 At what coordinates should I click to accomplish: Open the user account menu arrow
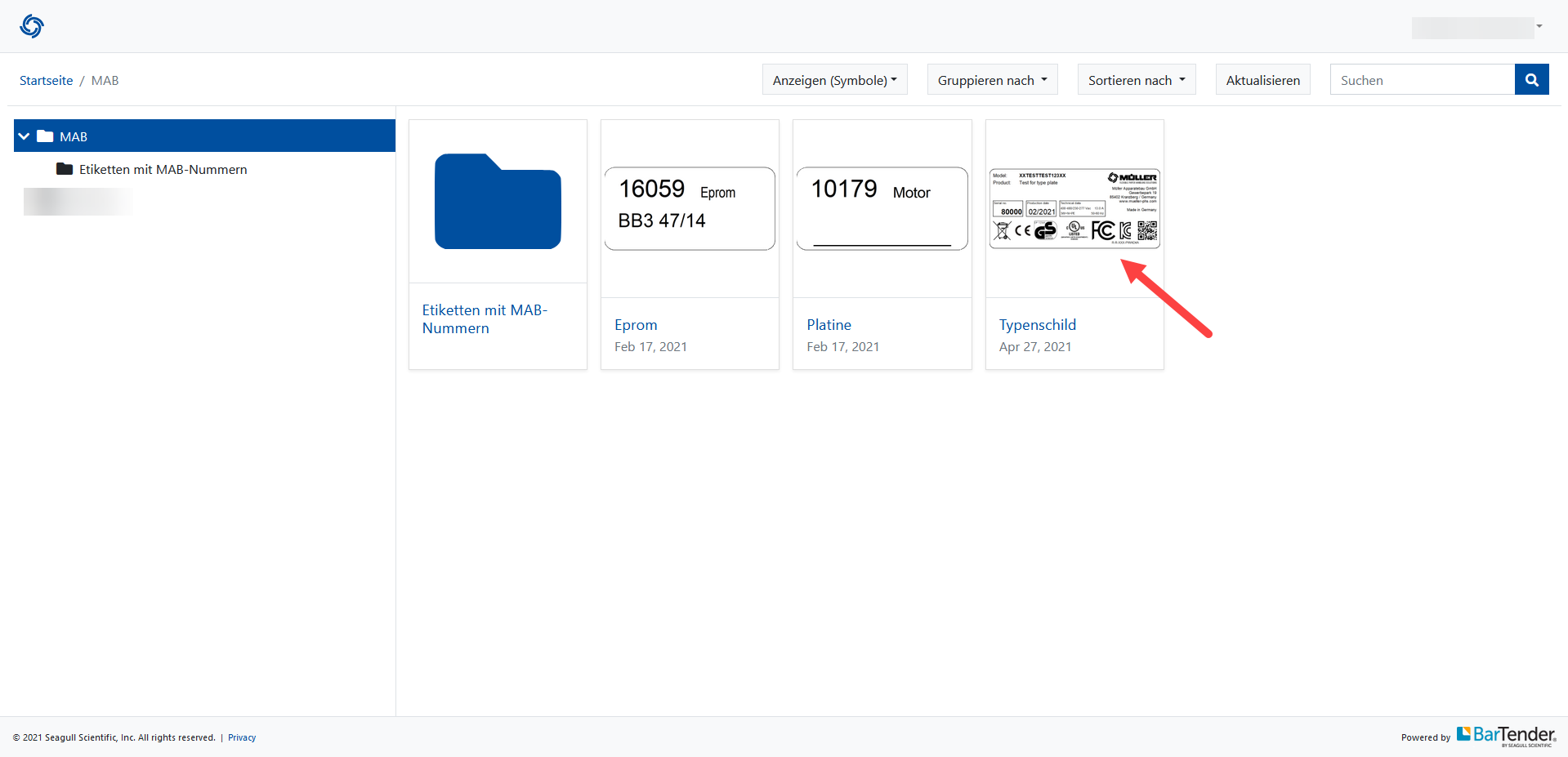pyautogui.click(x=1539, y=26)
